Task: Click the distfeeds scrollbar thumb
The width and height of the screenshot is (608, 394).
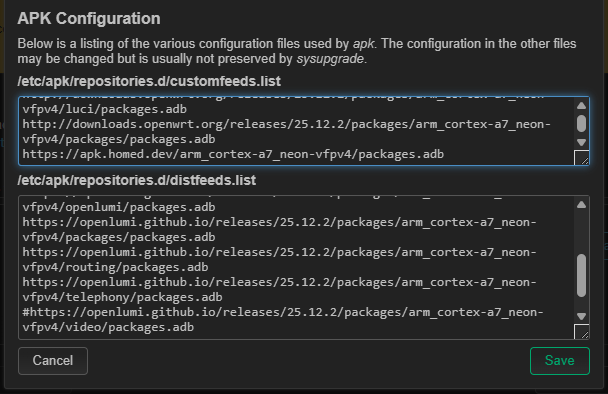Action: click(x=581, y=276)
